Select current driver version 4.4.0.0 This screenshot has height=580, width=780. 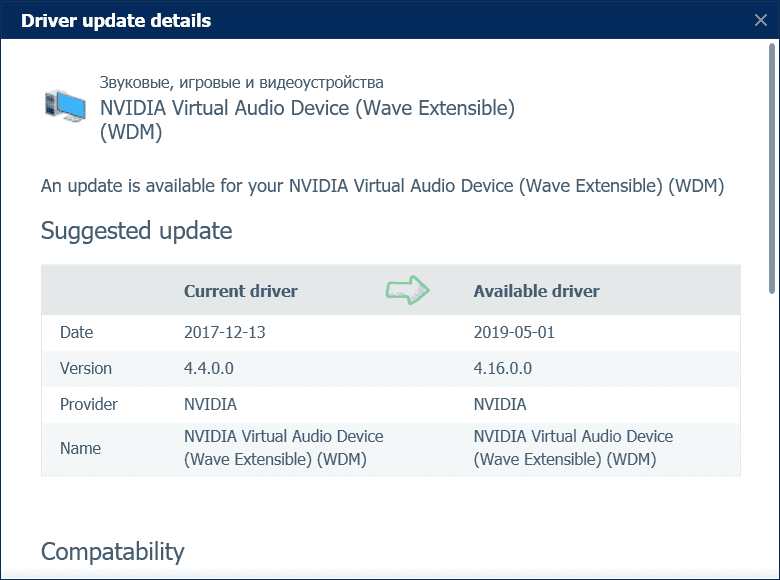point(209,368)
